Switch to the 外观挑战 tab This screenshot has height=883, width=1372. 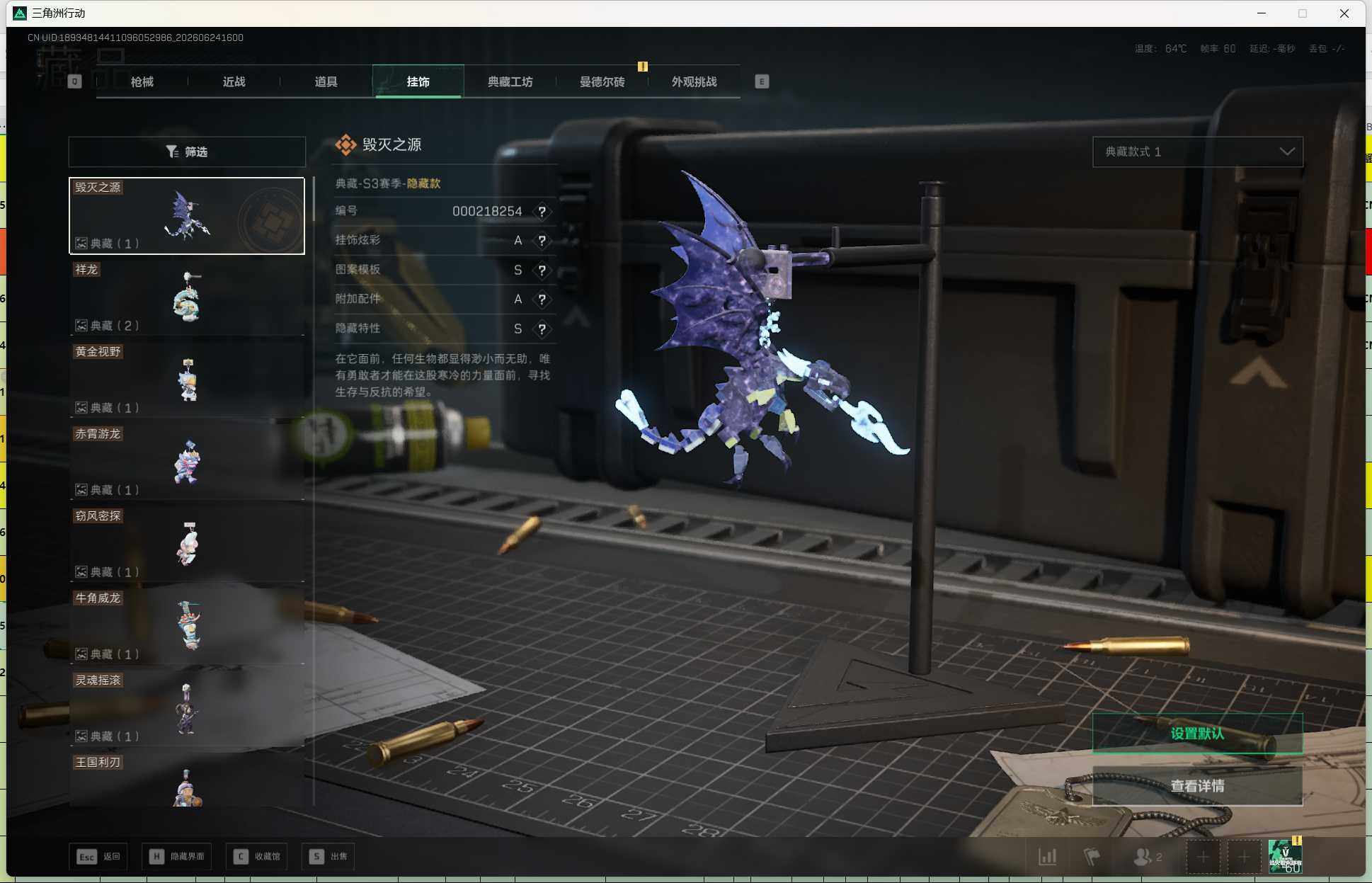pos(694,81)
